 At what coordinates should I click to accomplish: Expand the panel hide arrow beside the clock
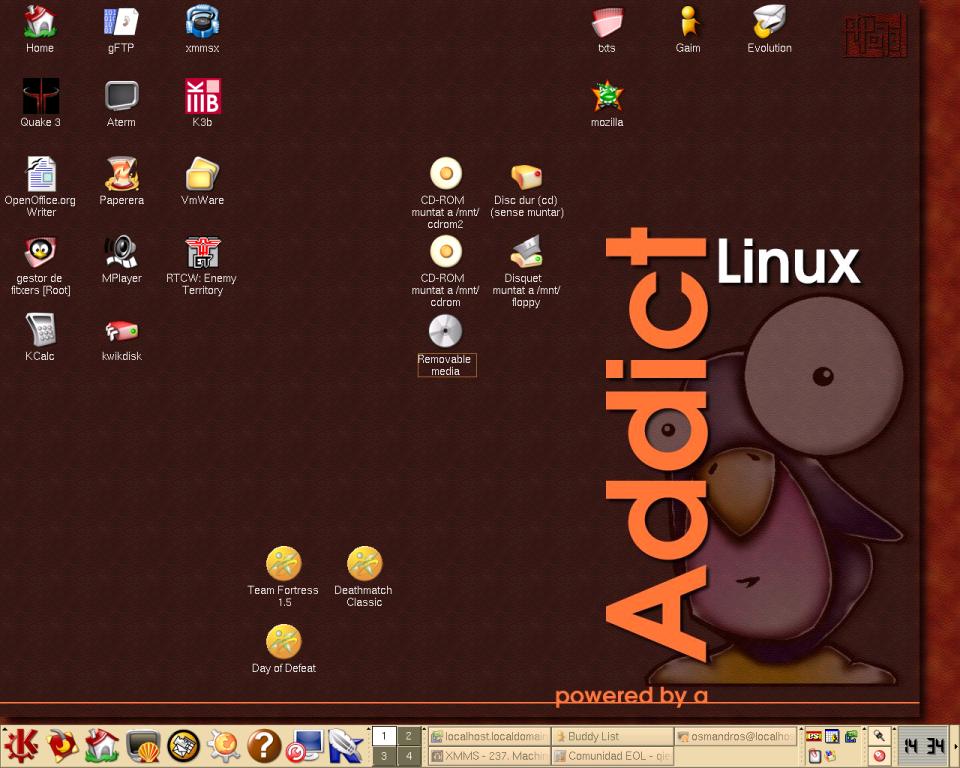[955, 746]
